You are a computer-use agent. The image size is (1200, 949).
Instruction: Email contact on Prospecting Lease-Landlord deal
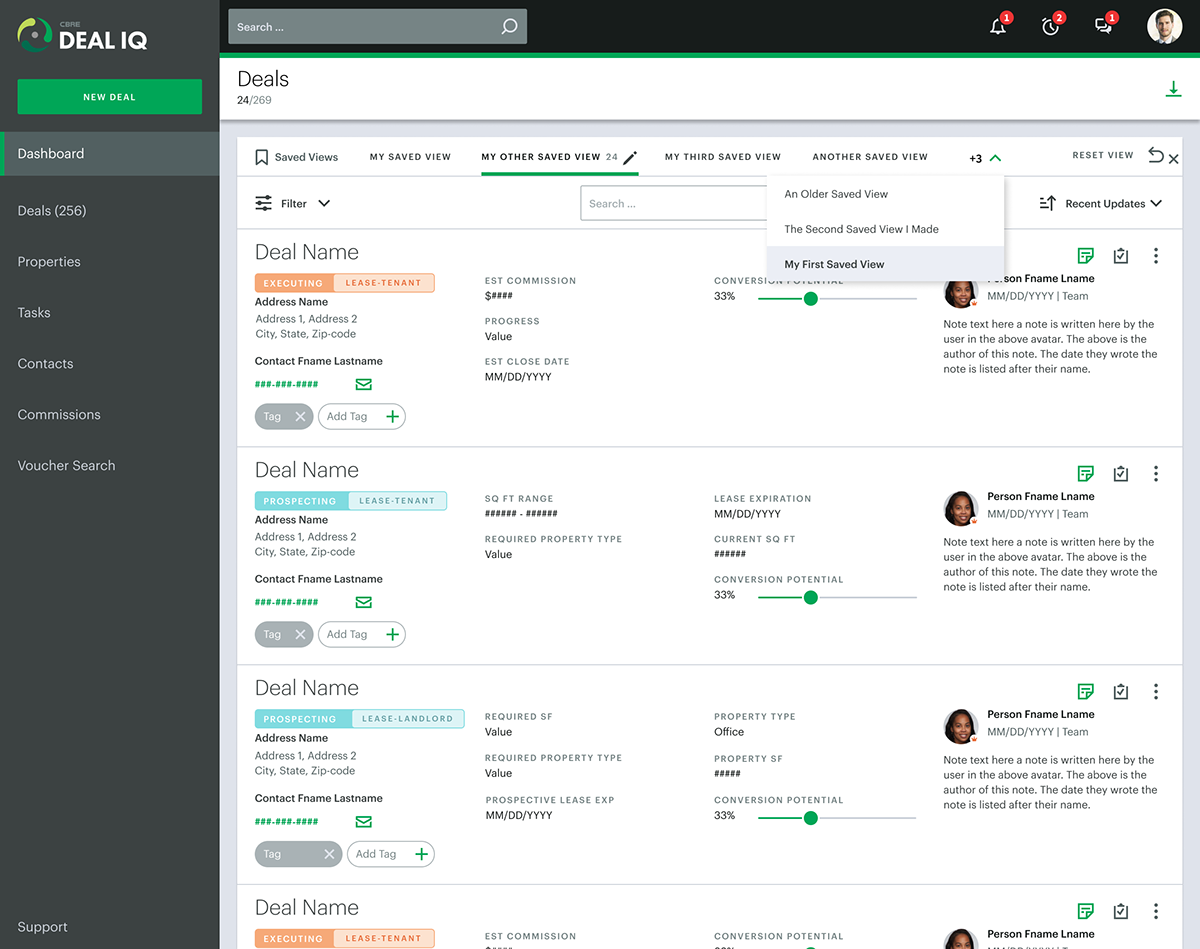click(x=364, y=822)
